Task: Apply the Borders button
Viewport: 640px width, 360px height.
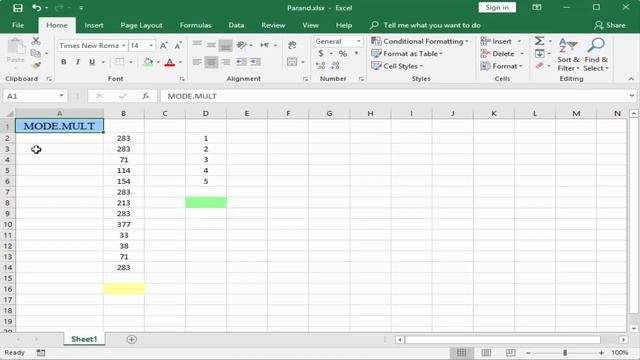Action: click(120, 62)
